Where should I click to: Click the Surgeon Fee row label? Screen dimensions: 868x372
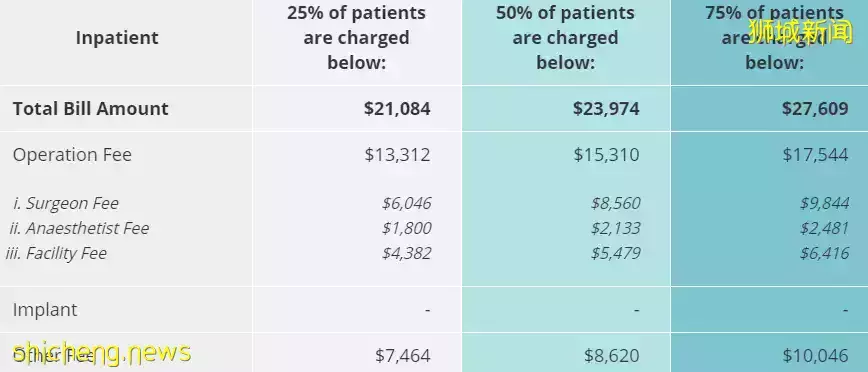(66, 203)
